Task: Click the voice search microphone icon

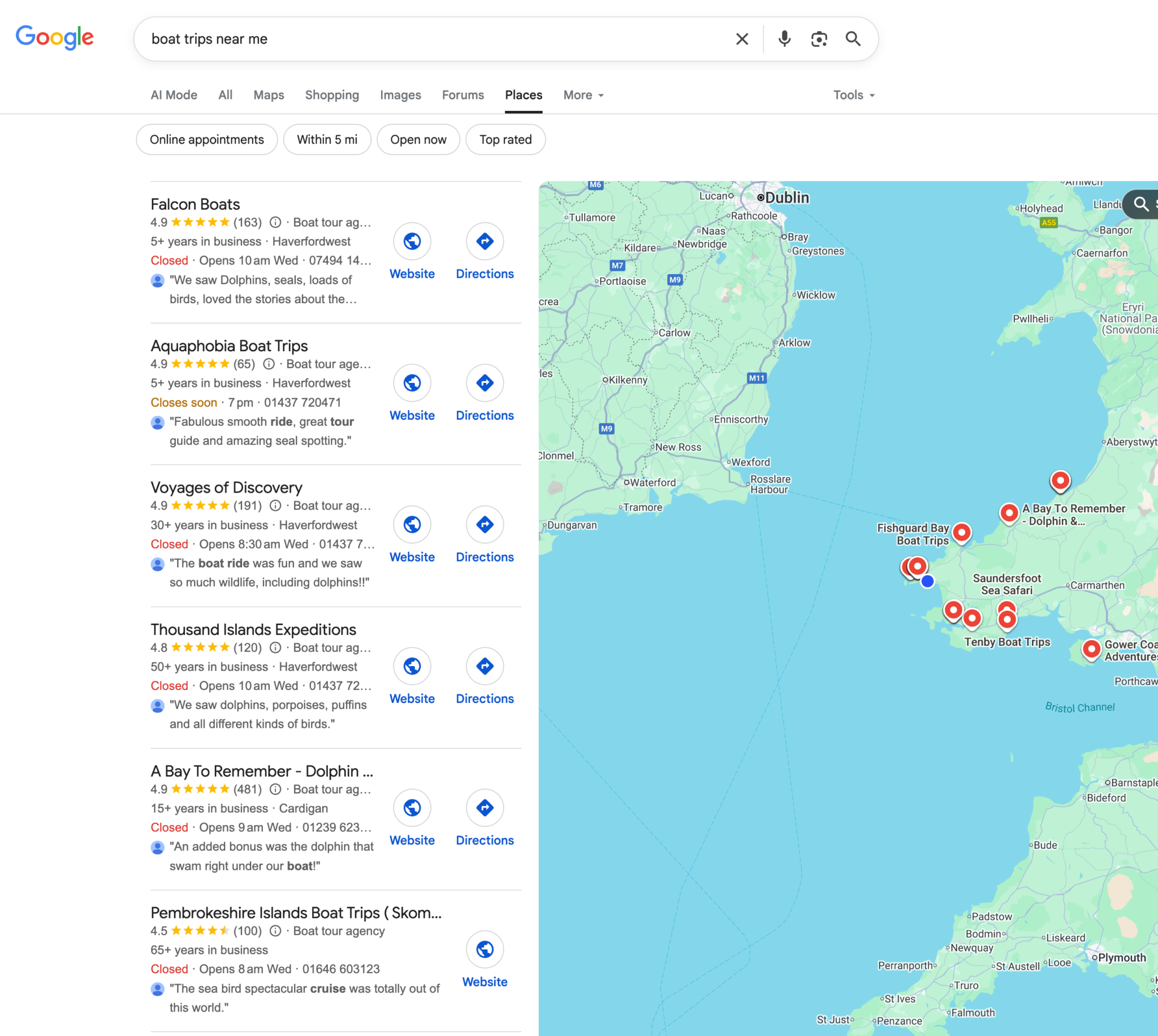Action: tap(784, 38)
